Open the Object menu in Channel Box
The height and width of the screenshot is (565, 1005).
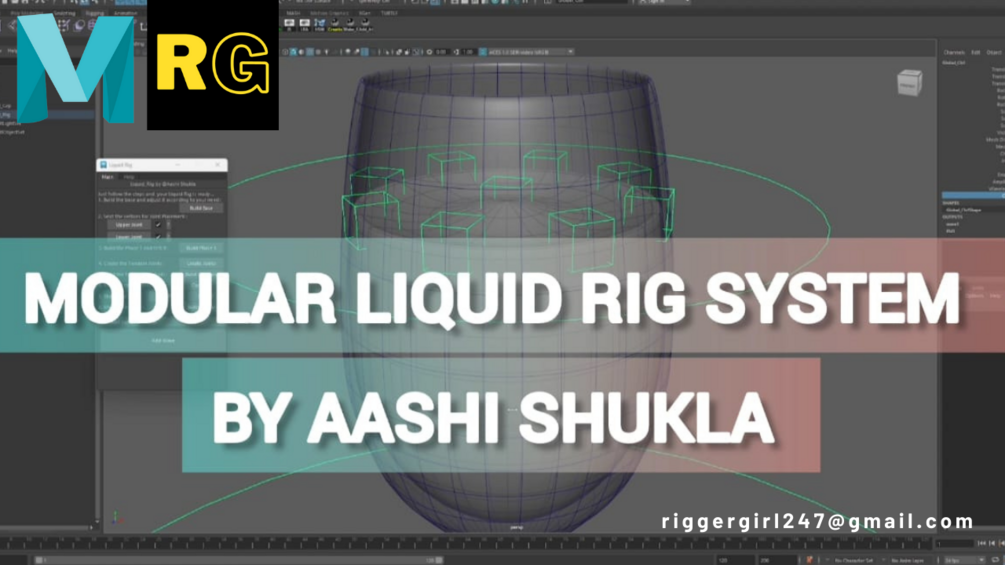[x=994, y=53]
